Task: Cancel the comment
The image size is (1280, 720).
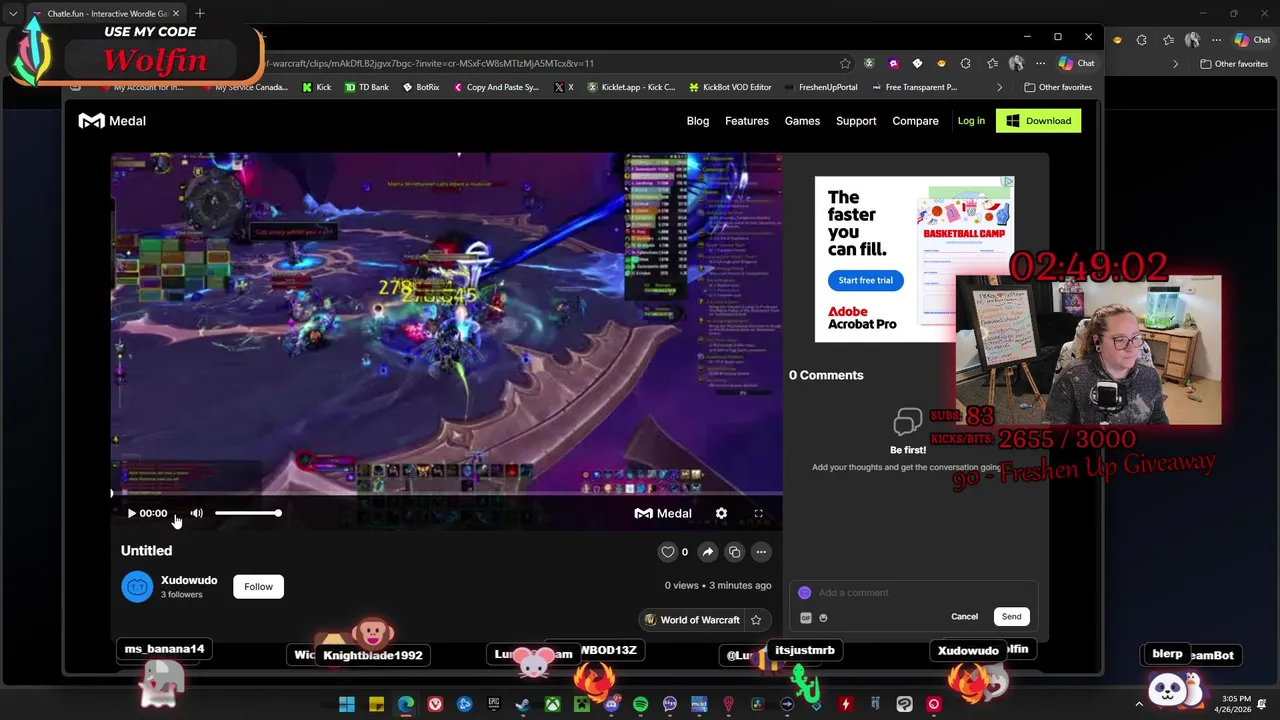Action: tap(964, 617)
